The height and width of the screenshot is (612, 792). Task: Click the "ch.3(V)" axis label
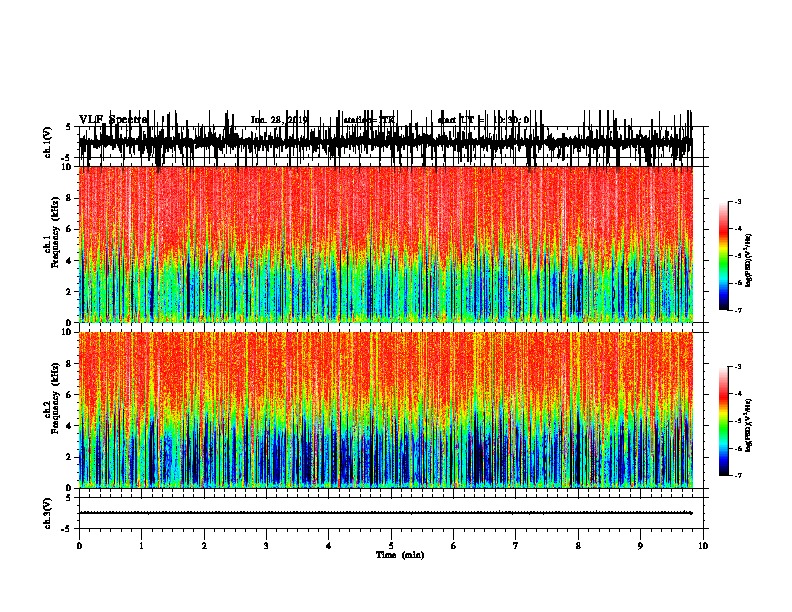point(47,513)
